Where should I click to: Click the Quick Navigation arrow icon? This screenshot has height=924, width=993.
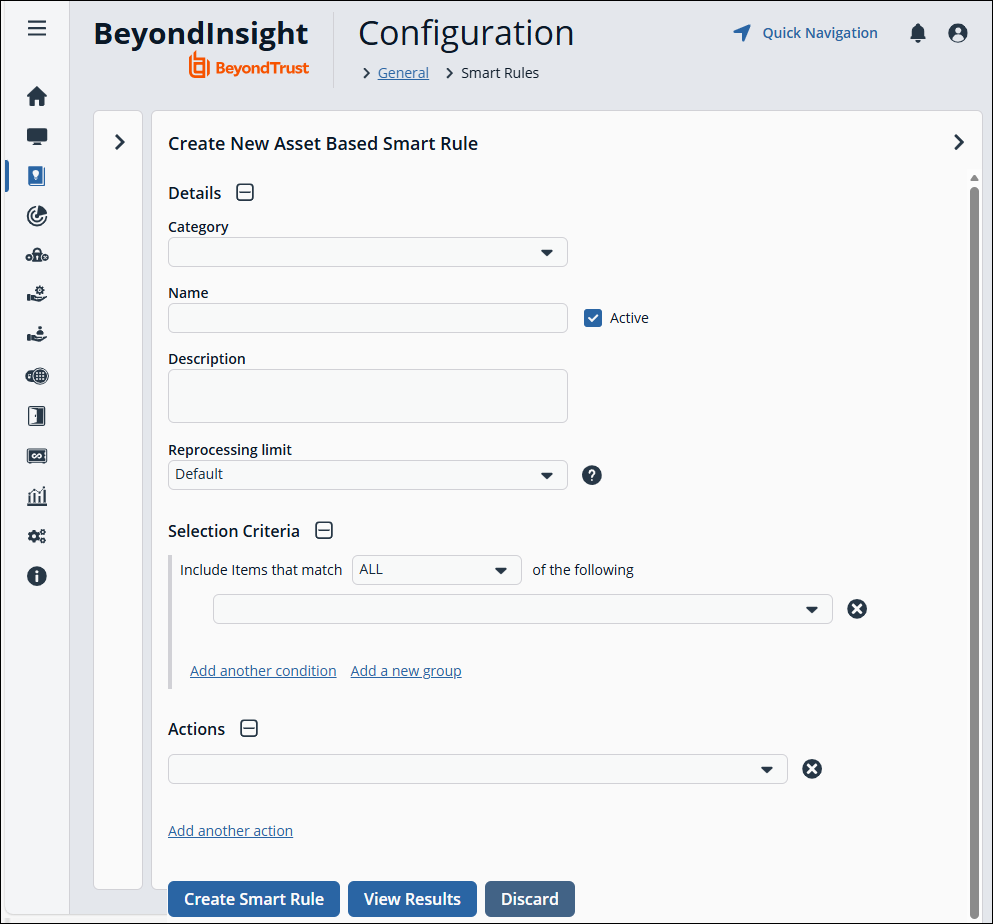[742, 33]
